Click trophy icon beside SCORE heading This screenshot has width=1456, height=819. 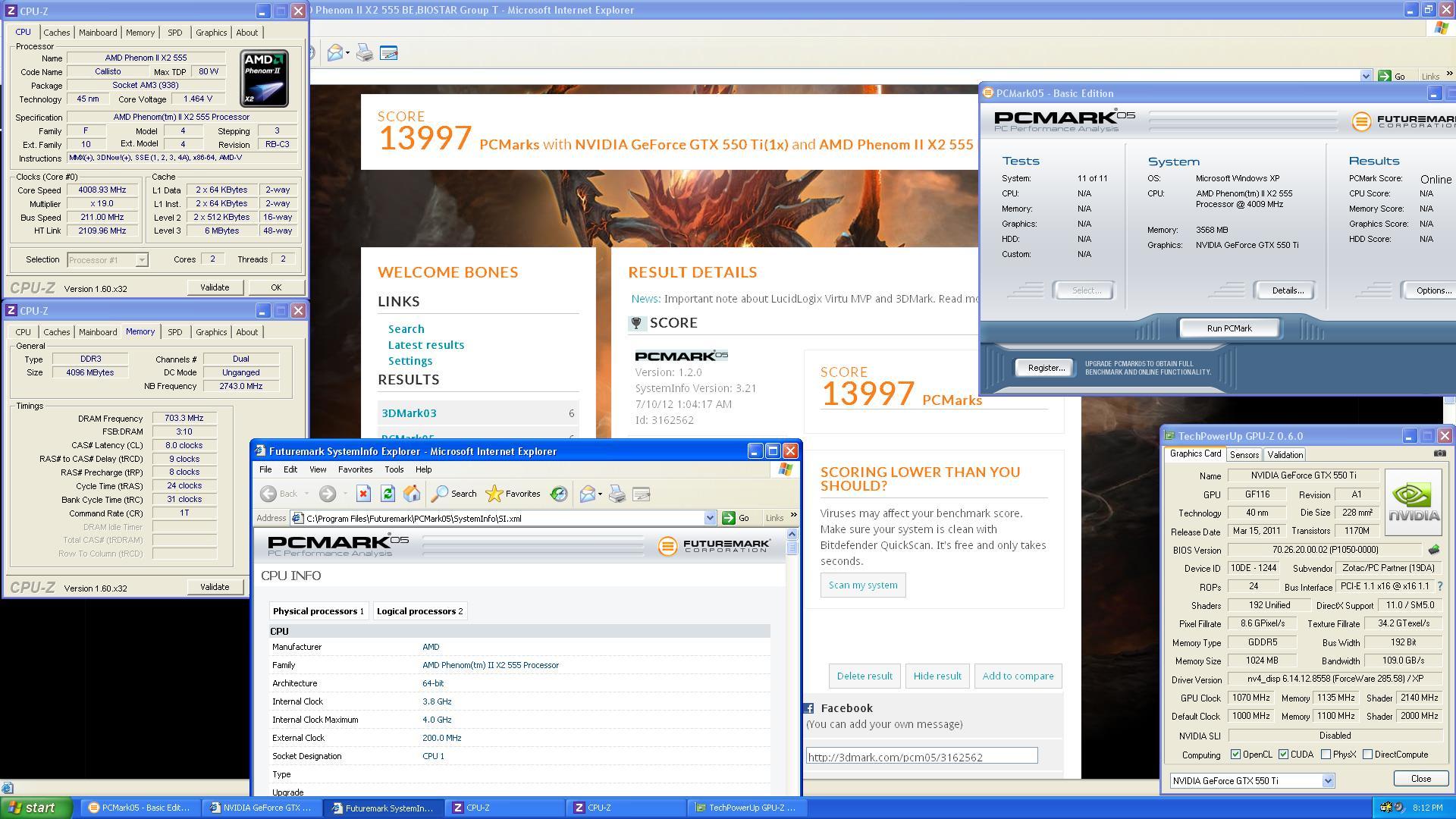coord(637,323)
